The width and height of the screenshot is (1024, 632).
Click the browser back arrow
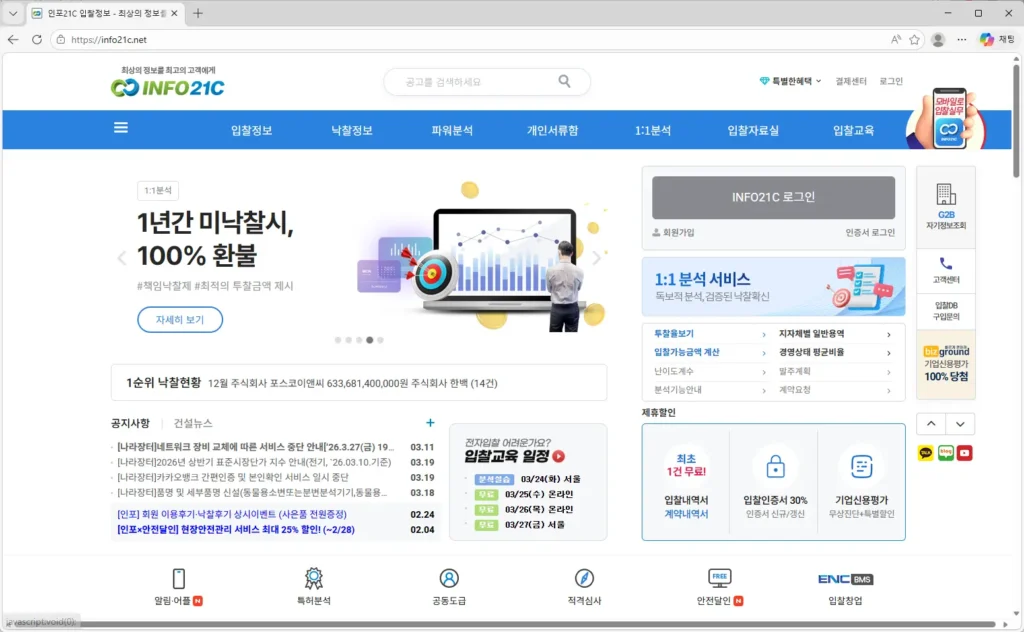(x=13, y=40)
